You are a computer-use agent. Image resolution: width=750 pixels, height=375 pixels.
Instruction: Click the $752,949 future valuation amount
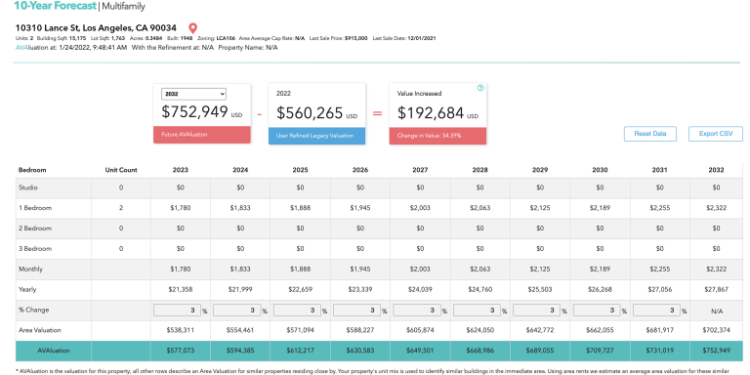pos(195,112)
